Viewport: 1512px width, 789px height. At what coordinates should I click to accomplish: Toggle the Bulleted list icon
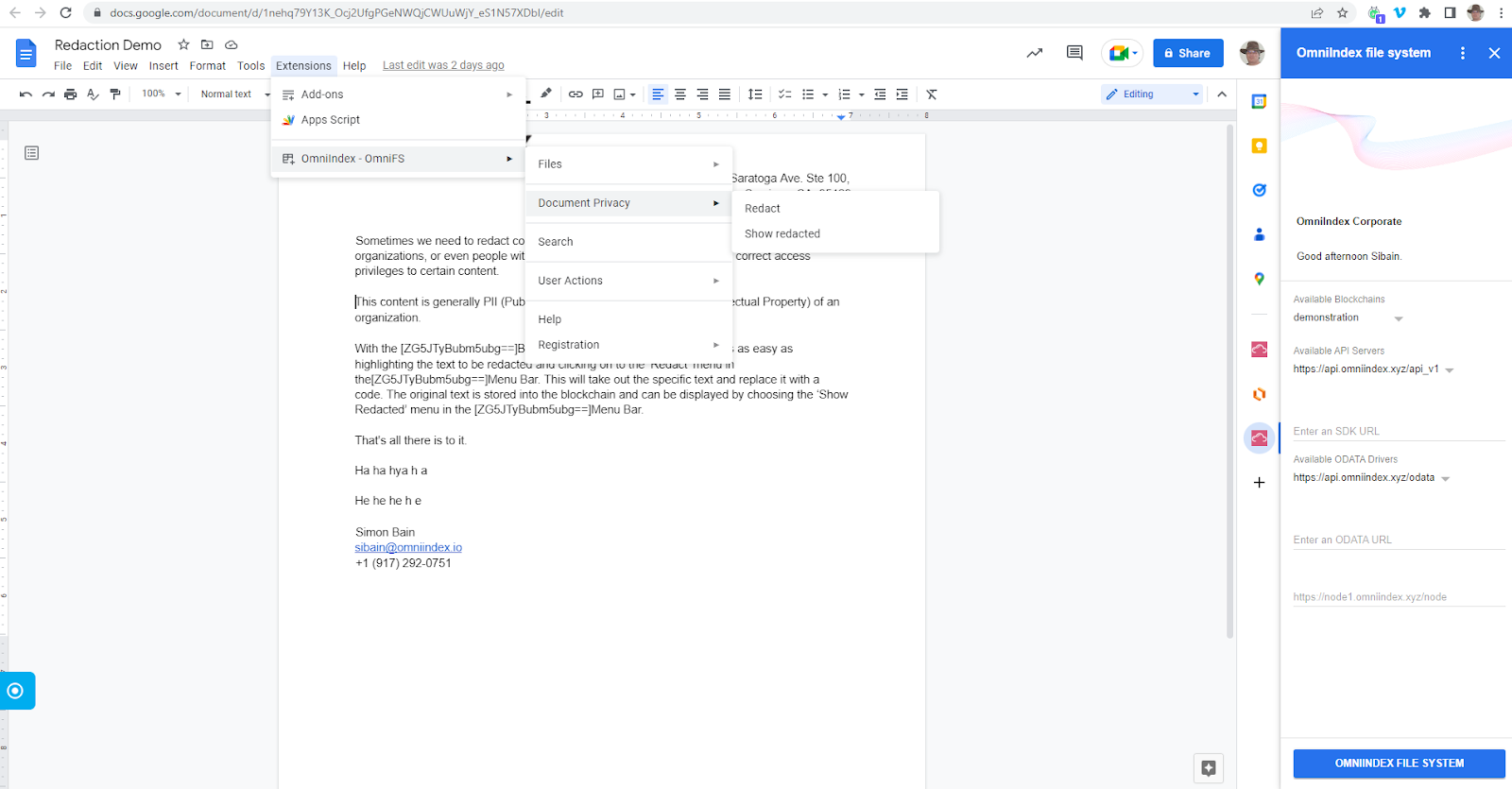point(808,94)
